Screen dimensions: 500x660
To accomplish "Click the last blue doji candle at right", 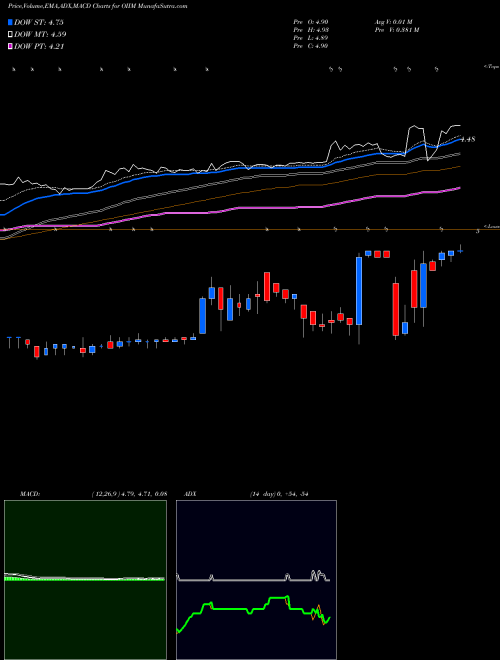I will 460,251.
